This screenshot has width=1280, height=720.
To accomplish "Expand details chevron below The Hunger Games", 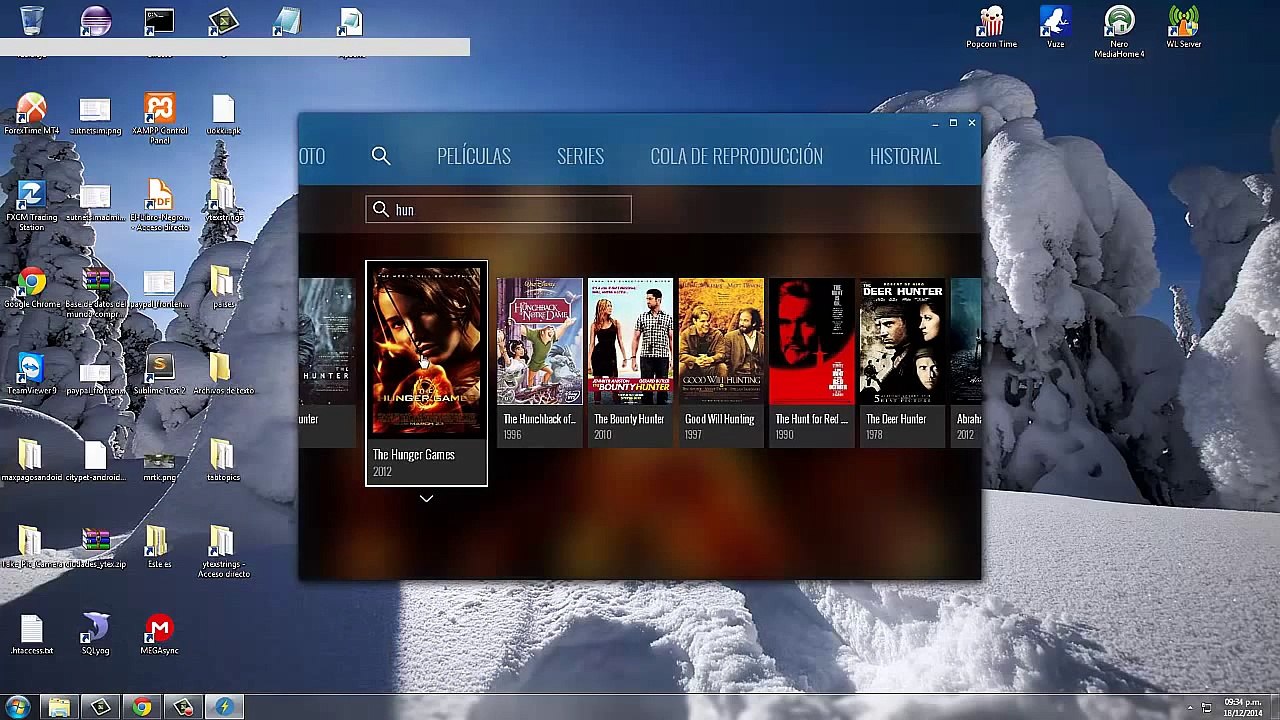I will (426, 498).
